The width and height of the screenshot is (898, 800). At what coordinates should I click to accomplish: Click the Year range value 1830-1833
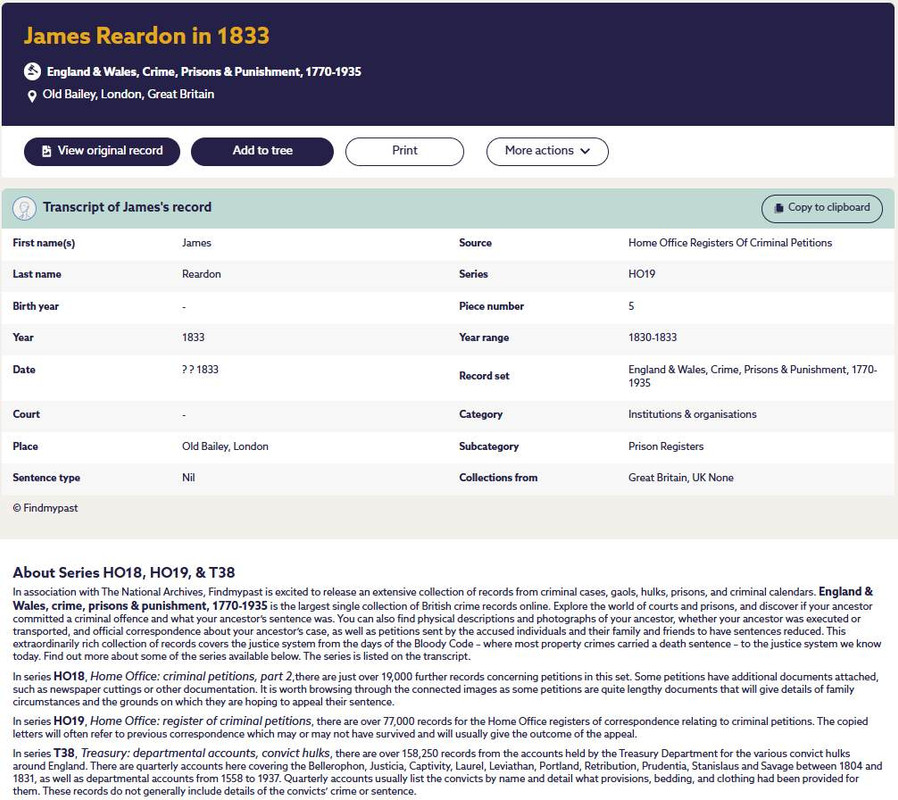pos(652,337)
